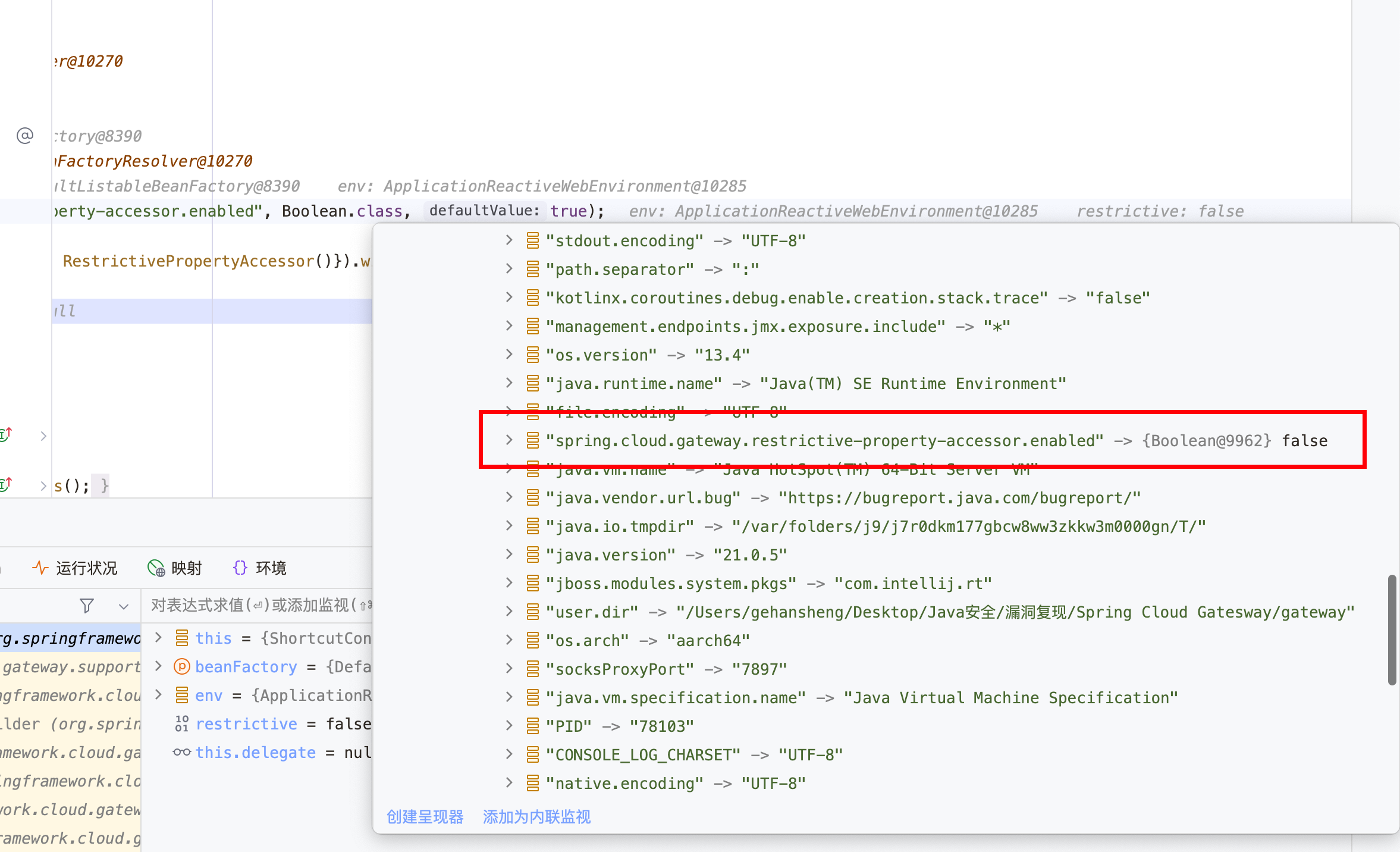This screenshot has width=1400, height=852.
Task: Open the dropdown arrow beside the filter icon
Action: coord(124,606)
